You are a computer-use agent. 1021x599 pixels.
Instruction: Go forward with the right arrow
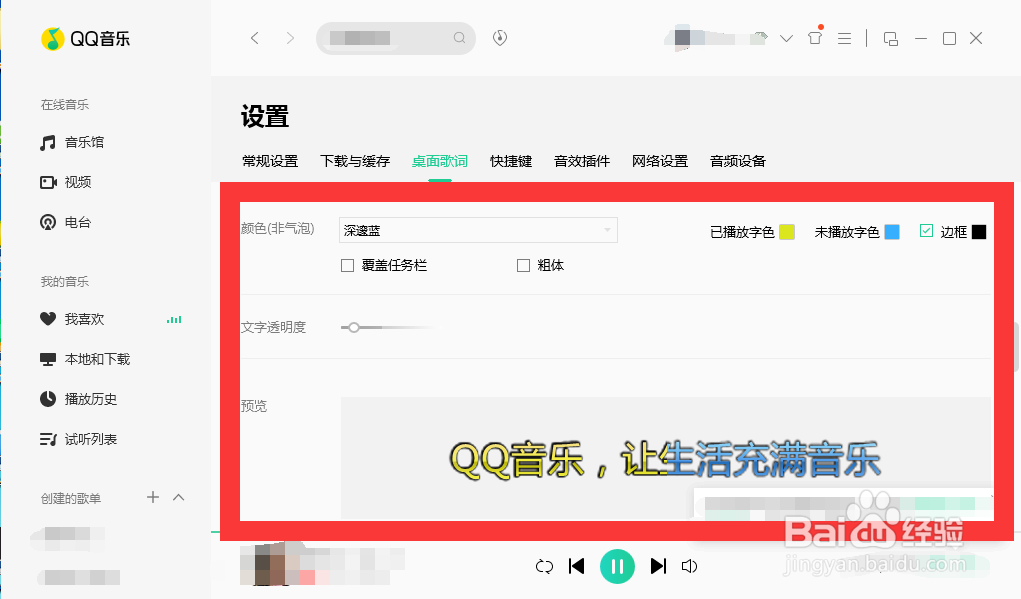pyautogui.click(x=290, y=38)
